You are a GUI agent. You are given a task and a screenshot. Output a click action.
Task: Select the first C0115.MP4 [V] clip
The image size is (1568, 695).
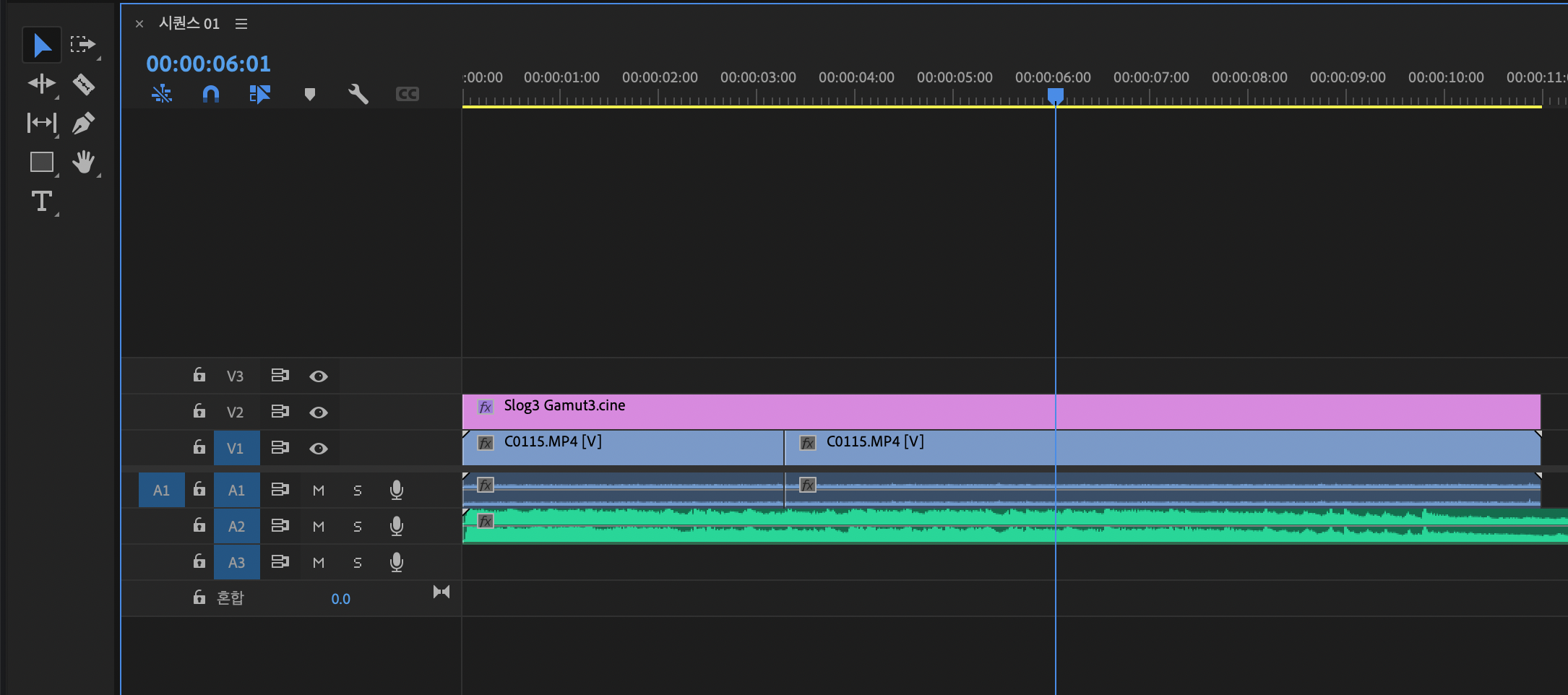[x=623, y=448]
